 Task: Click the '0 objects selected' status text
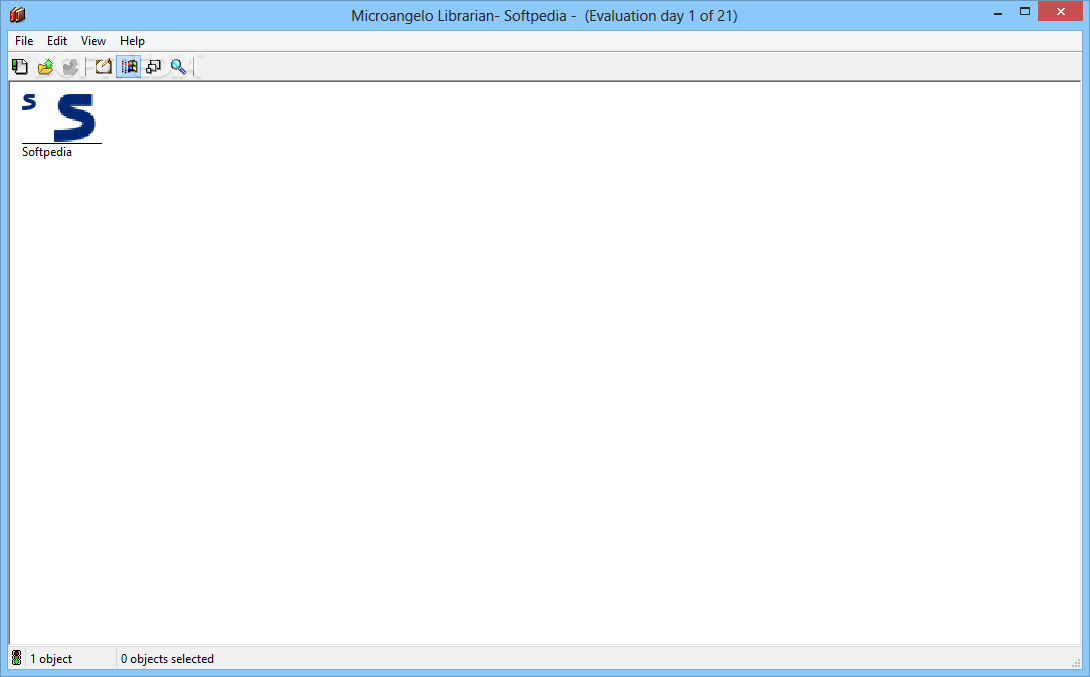point(168,659)
